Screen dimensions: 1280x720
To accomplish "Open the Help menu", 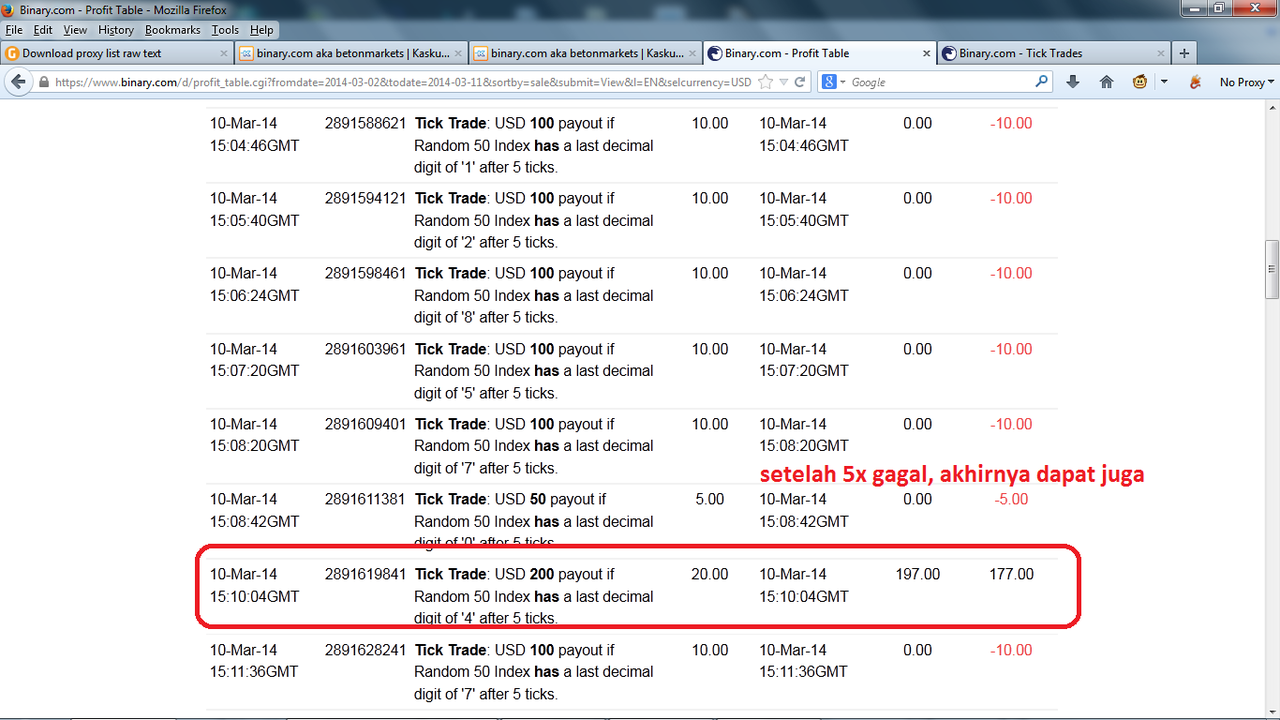I will pos(262,30).
